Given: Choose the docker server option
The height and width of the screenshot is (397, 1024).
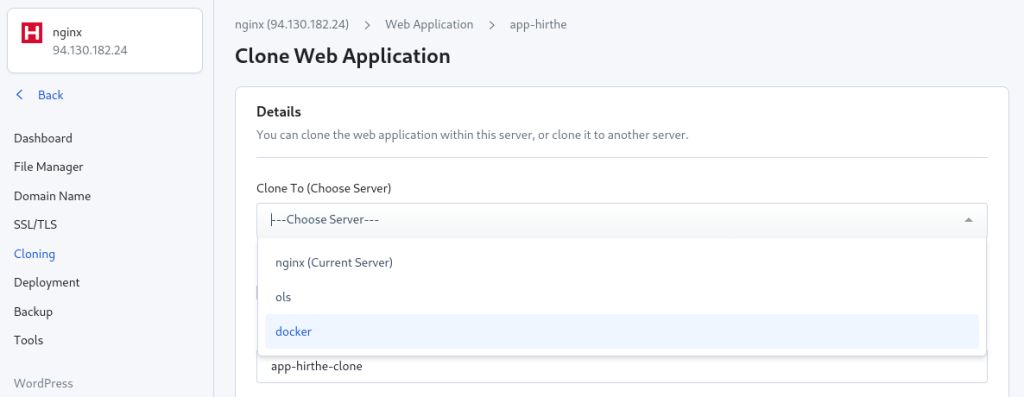Looking at the screenshot, I should (622, 332).
